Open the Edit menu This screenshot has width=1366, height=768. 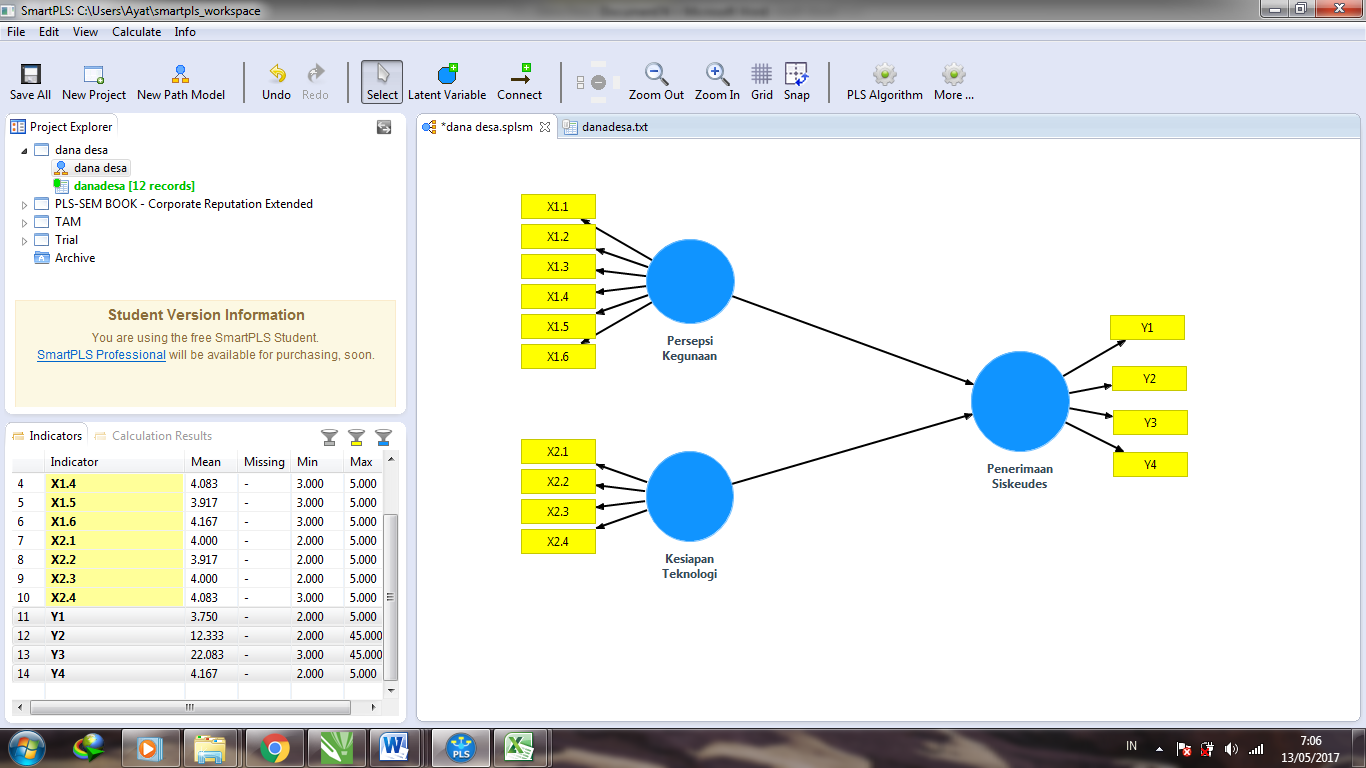point(49,32)
